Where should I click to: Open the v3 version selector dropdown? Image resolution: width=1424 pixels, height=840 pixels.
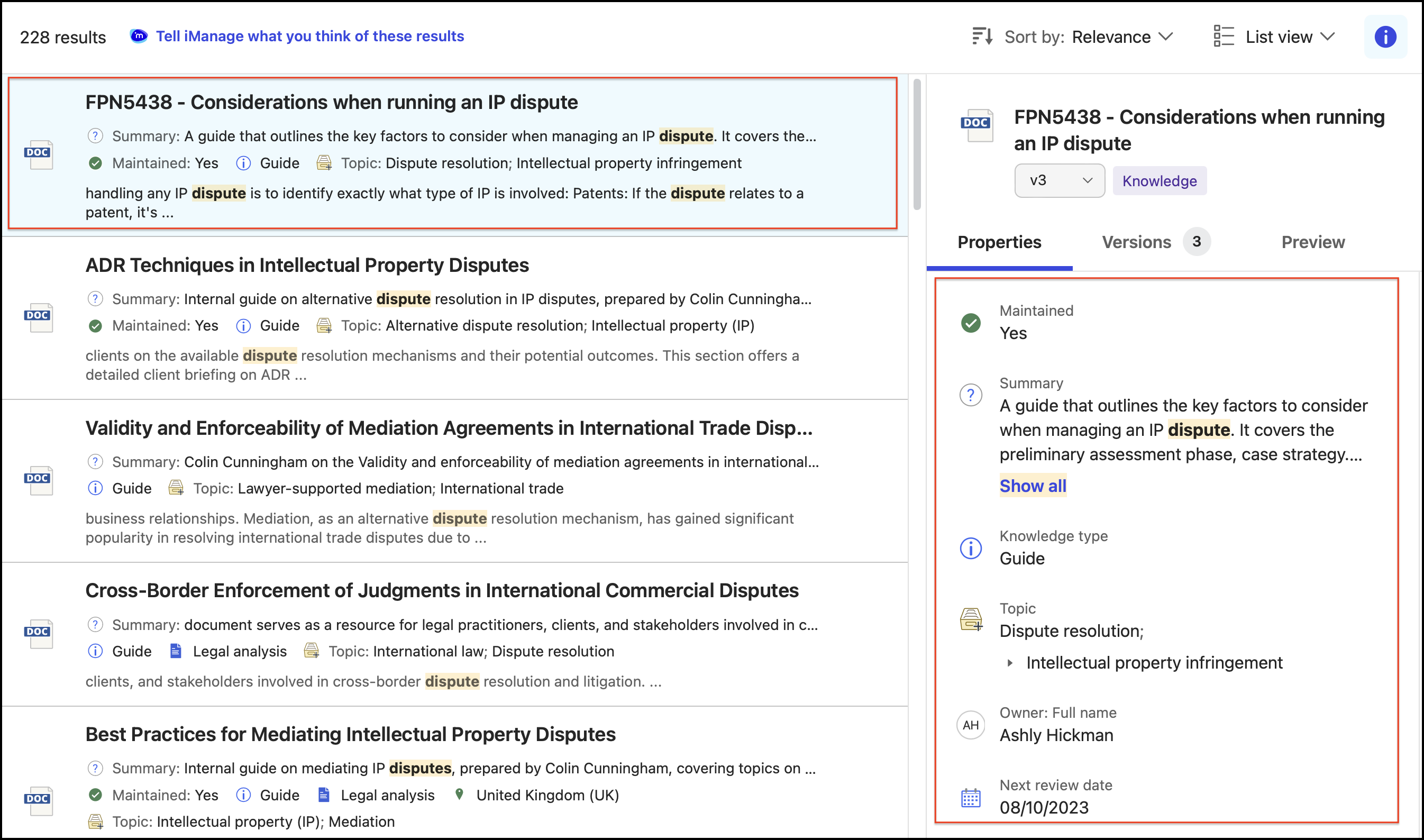(x=1059, y=180)
